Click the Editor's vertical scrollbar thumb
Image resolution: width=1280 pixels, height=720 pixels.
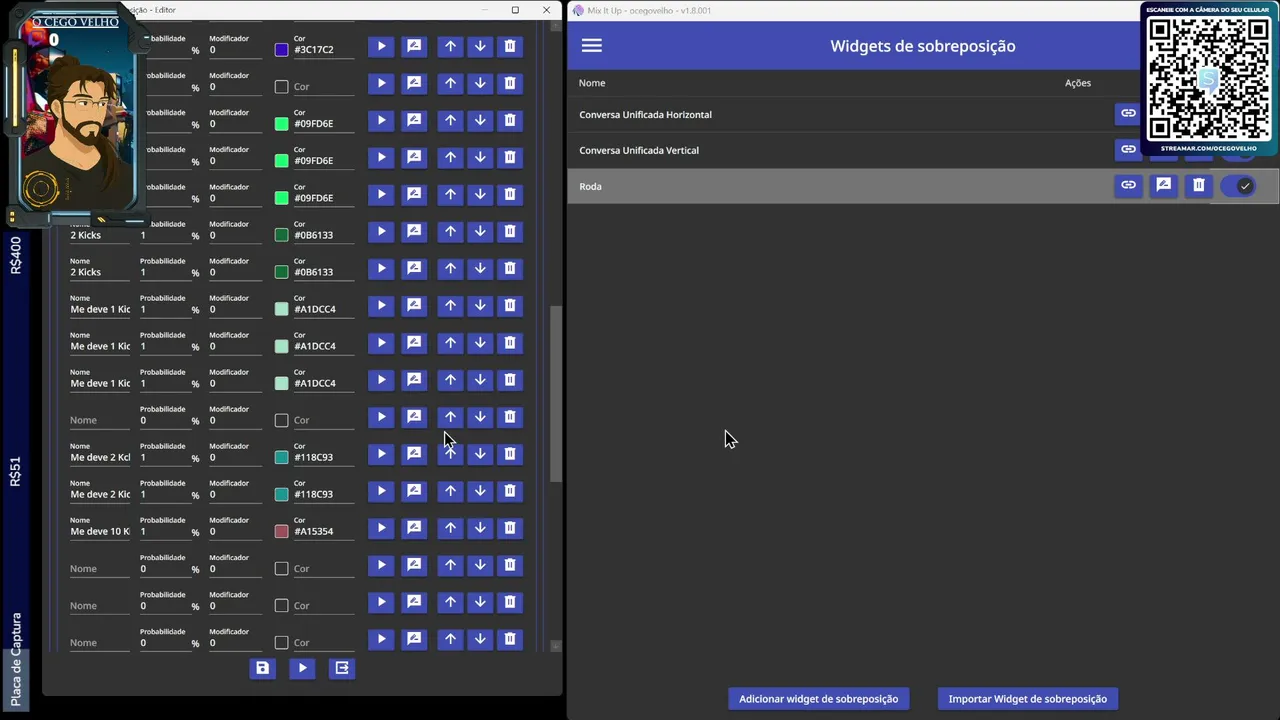pos(557,395)
